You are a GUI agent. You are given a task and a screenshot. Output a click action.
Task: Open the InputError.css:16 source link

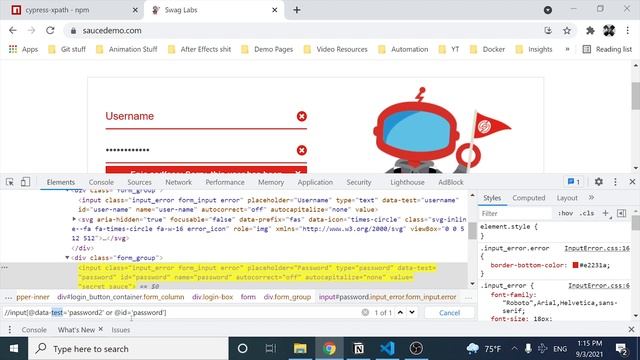coord(597,248)
